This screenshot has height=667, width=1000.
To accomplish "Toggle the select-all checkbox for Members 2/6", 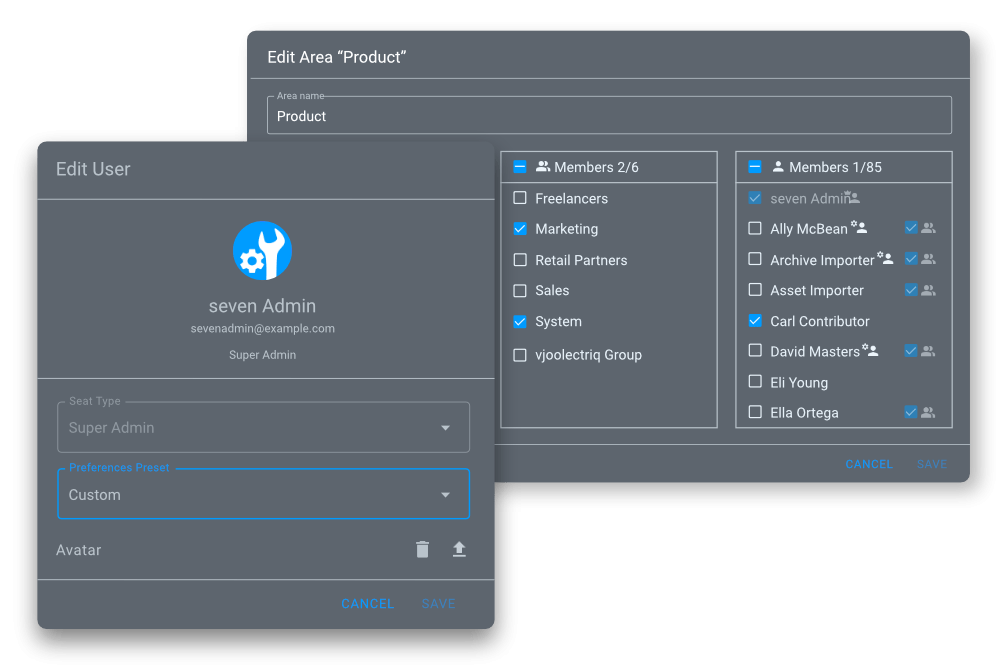I will tap(520, 167).
